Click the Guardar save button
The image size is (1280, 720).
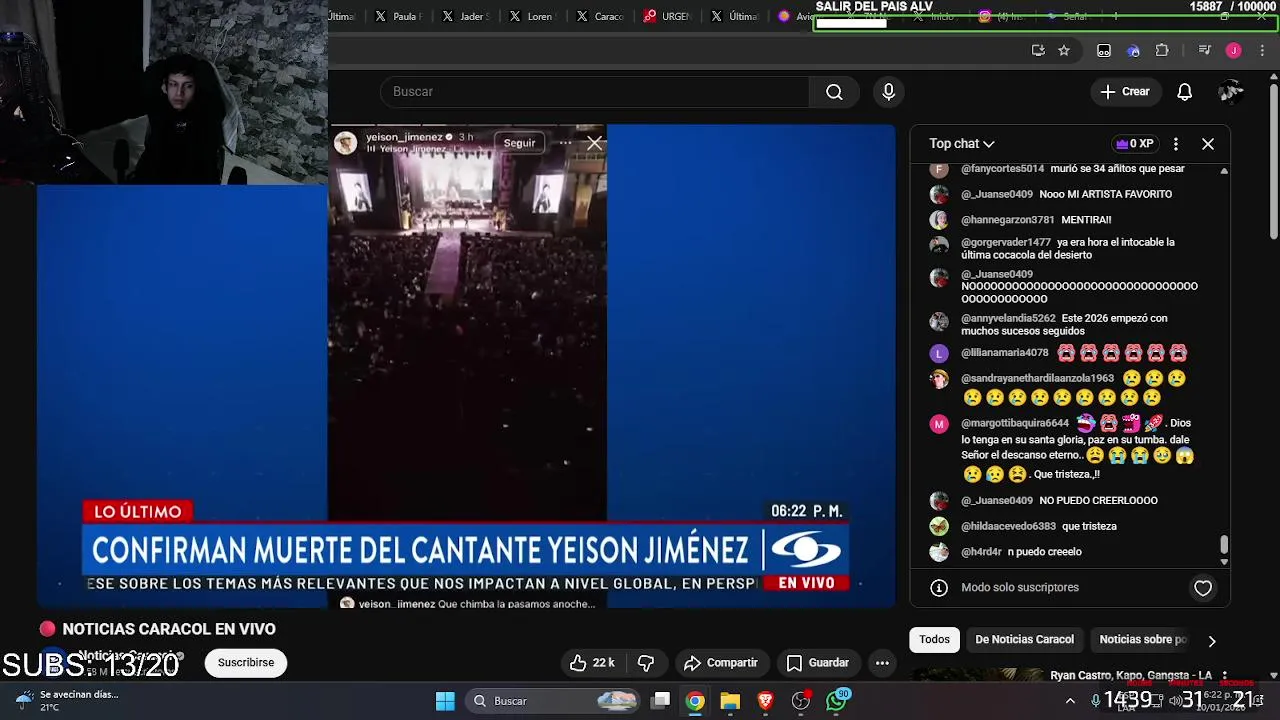[x=818, y=663]
